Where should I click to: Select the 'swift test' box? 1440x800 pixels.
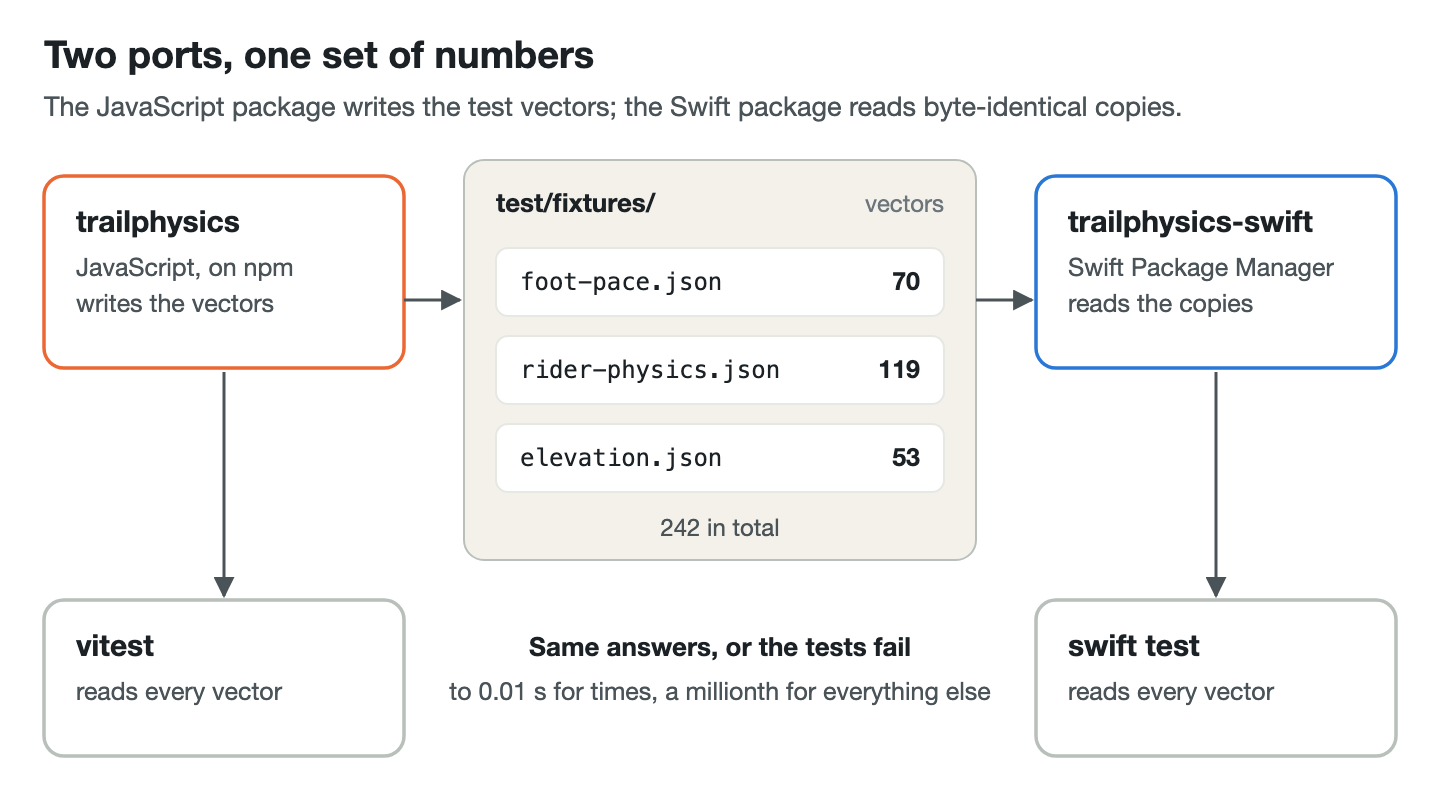click(1215, 678)
